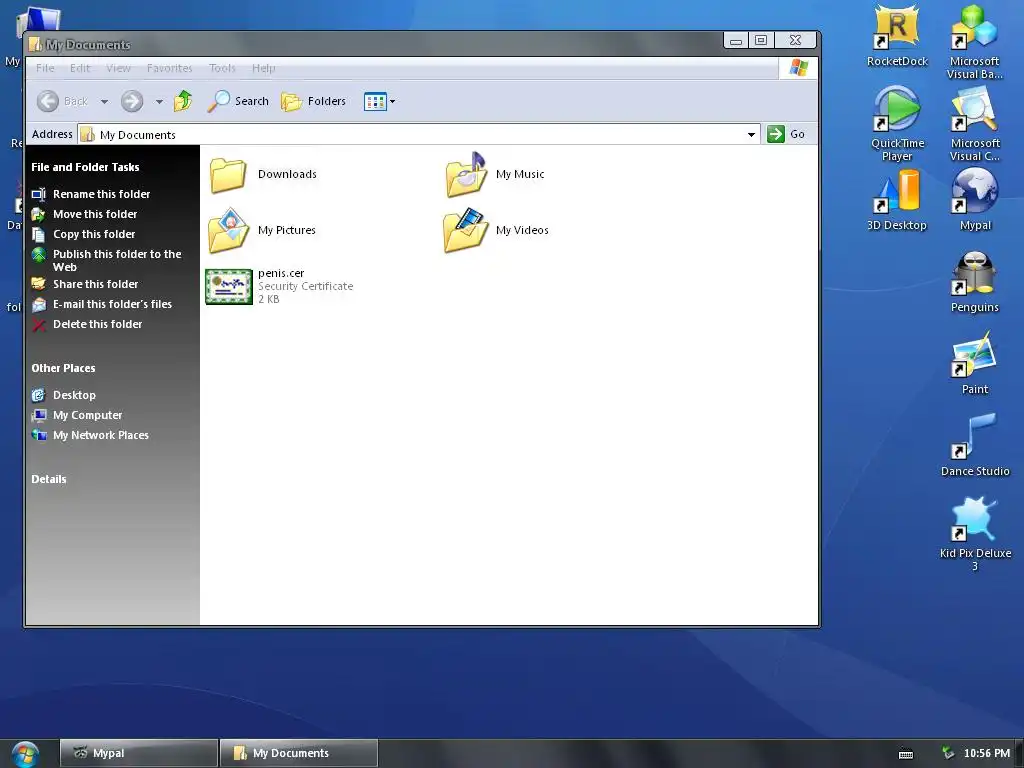The width and height of the screenshot is (1024, 768).
Task: Click Publish this folder to the Web
Action: point(117,261)
